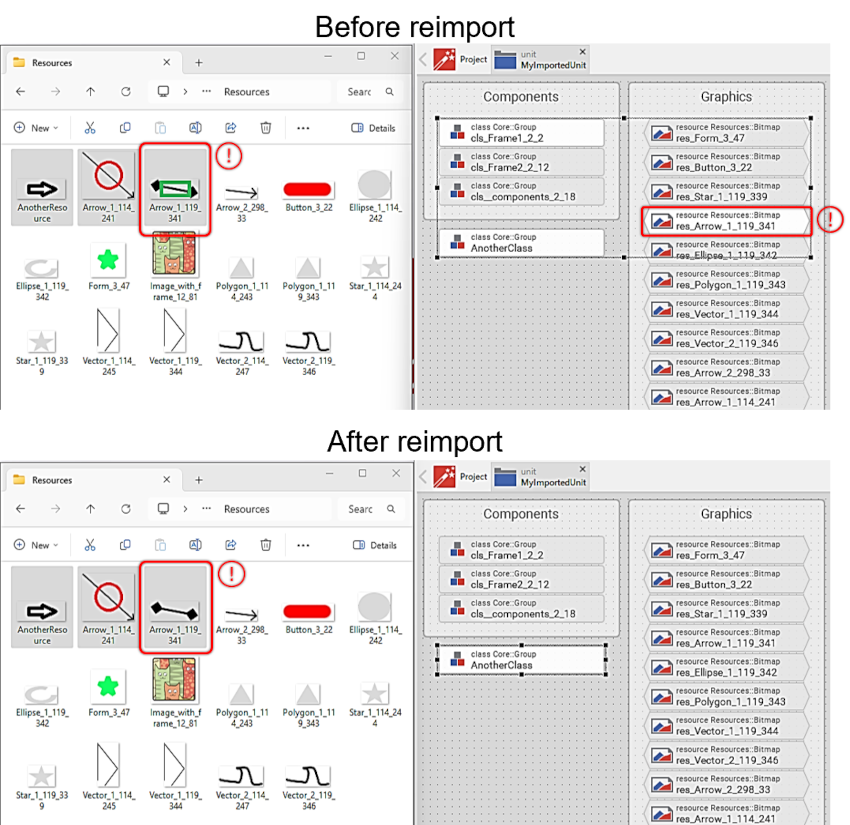Expand breadcrumb ellipsis in upper Explorer address bar
Image resolution: width=850 pixels, height=825 pixels.
pos(206,91)
